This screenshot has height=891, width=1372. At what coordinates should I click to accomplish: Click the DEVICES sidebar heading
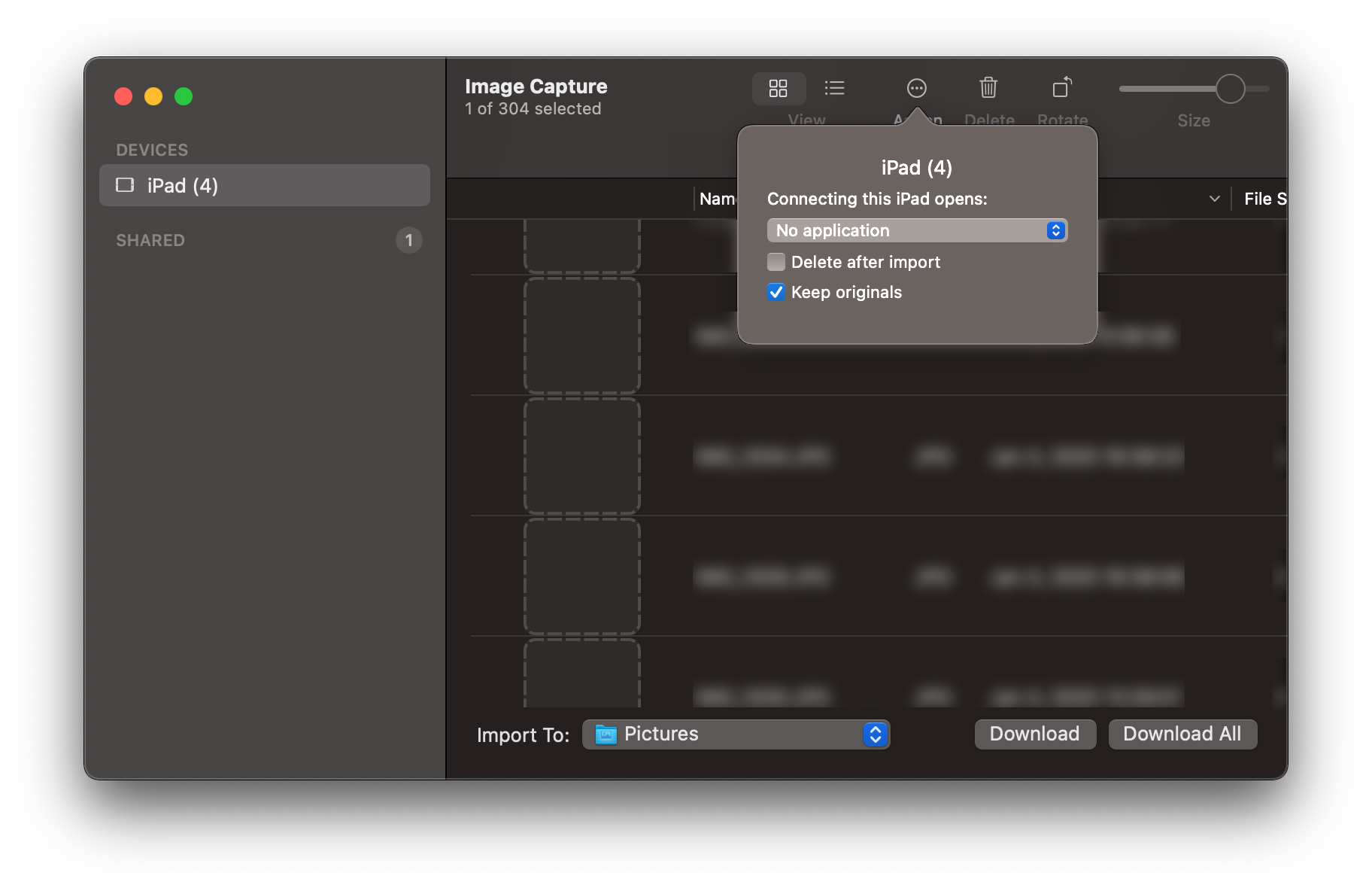pyautogui.click(x=152, y=150)
